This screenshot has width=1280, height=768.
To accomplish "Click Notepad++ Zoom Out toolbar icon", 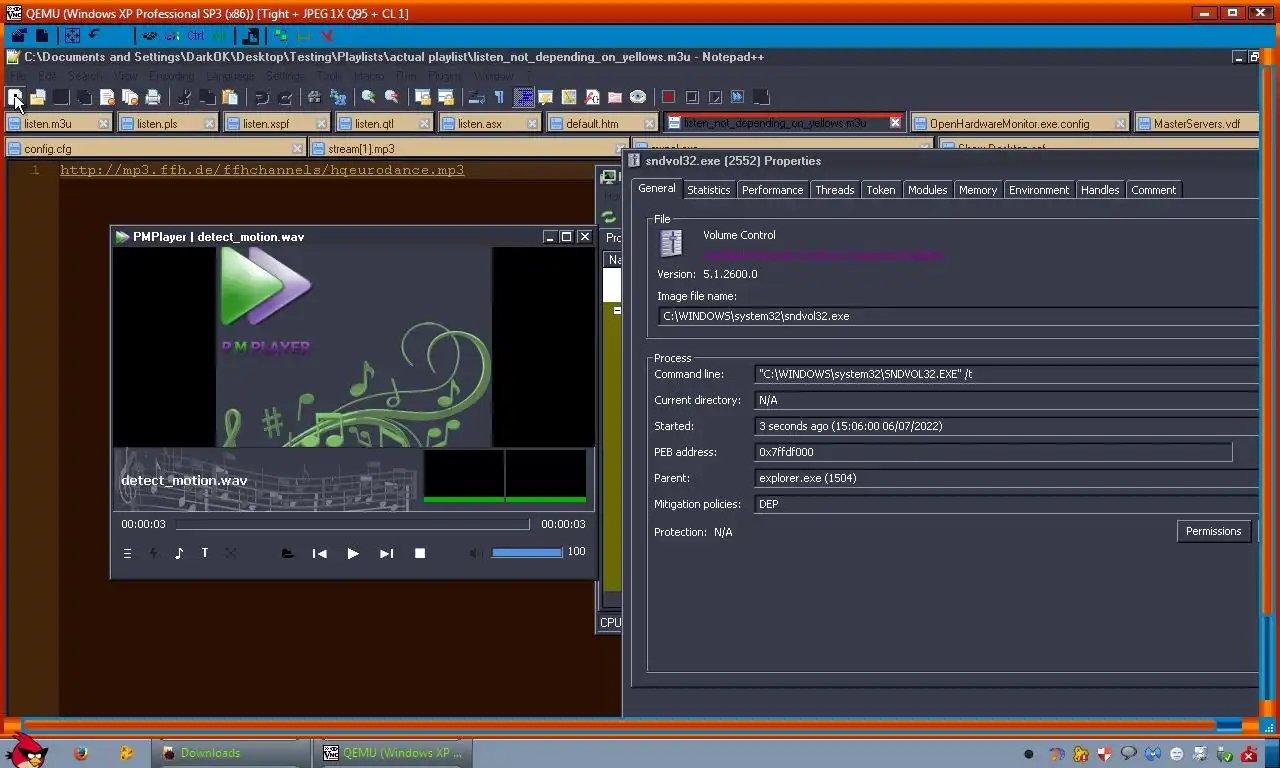I will point(392,97).
